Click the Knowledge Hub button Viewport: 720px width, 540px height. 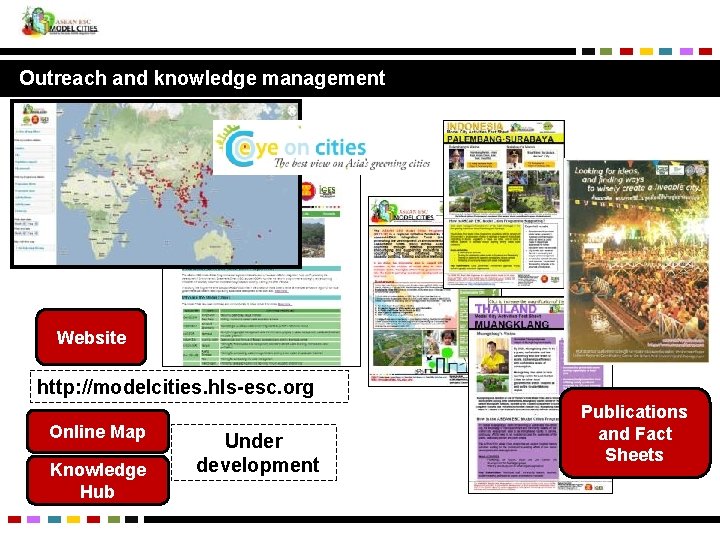coord(98,480)
